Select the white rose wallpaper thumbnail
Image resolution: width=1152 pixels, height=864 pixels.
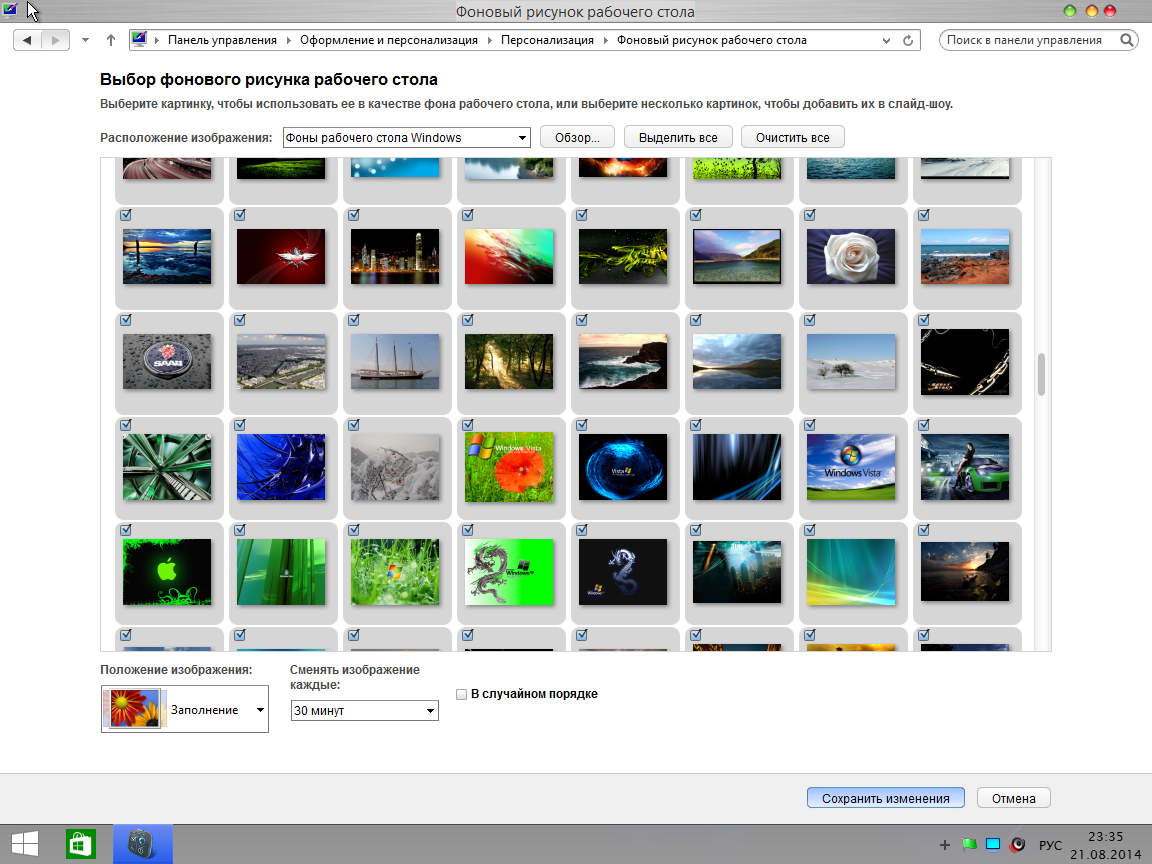[851, 256]
